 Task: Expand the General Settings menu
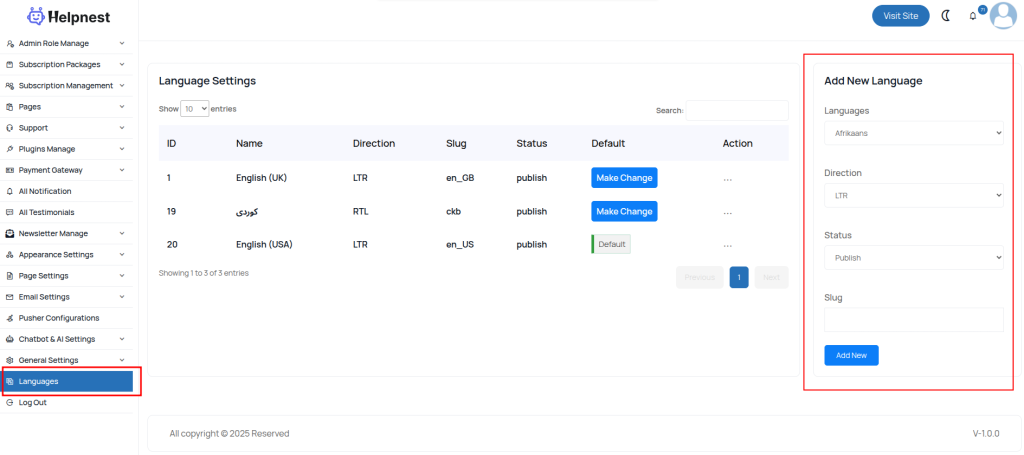(x=65, y=360)
